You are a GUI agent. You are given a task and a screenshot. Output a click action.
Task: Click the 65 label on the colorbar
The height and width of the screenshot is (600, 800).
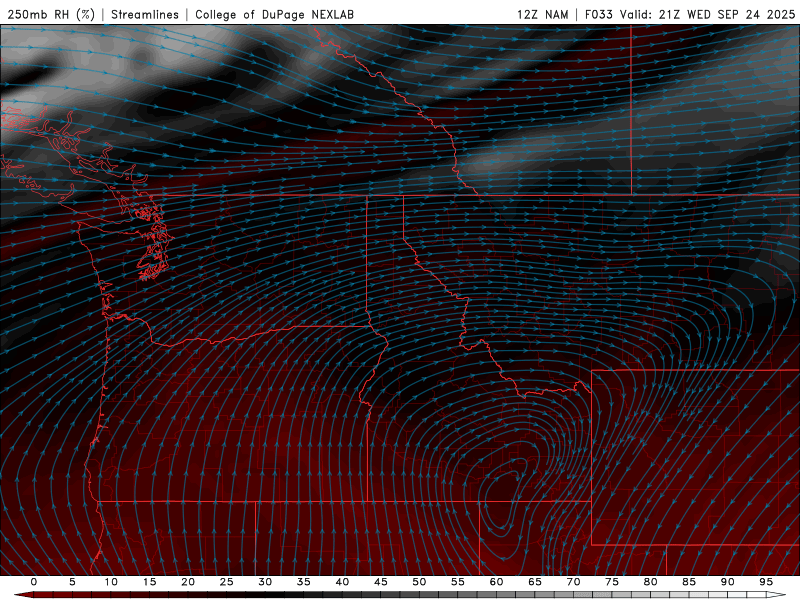click(x=535, y=582)
